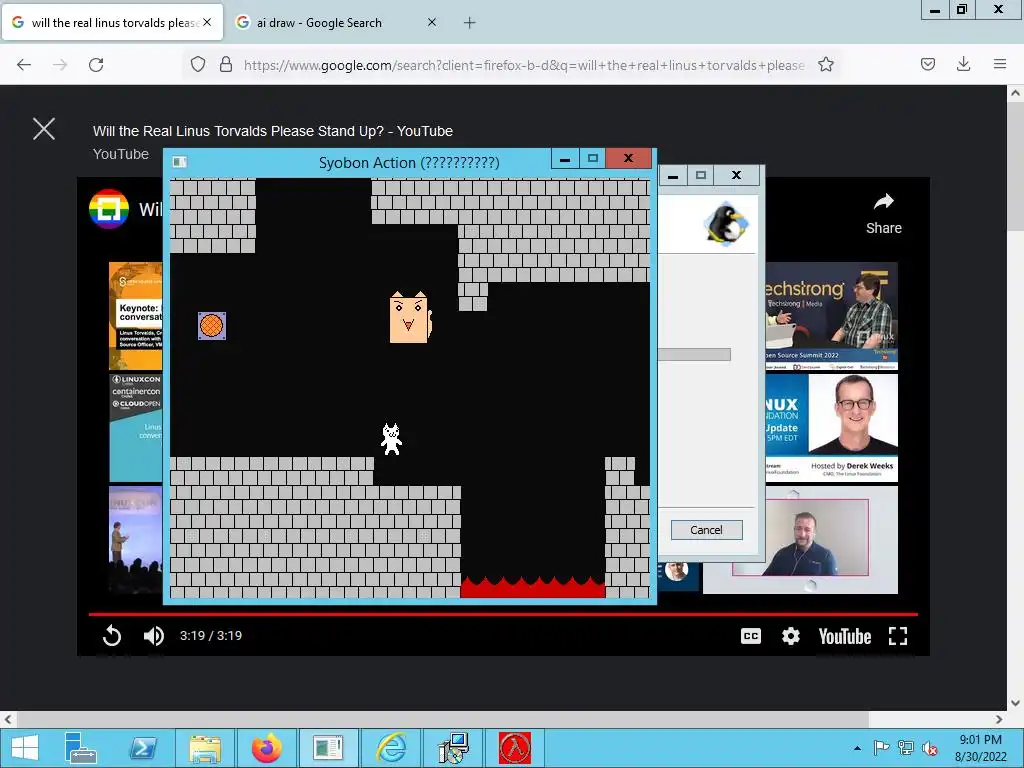Switch to the 'ai draw - Google Search' tab

[336, 23]
